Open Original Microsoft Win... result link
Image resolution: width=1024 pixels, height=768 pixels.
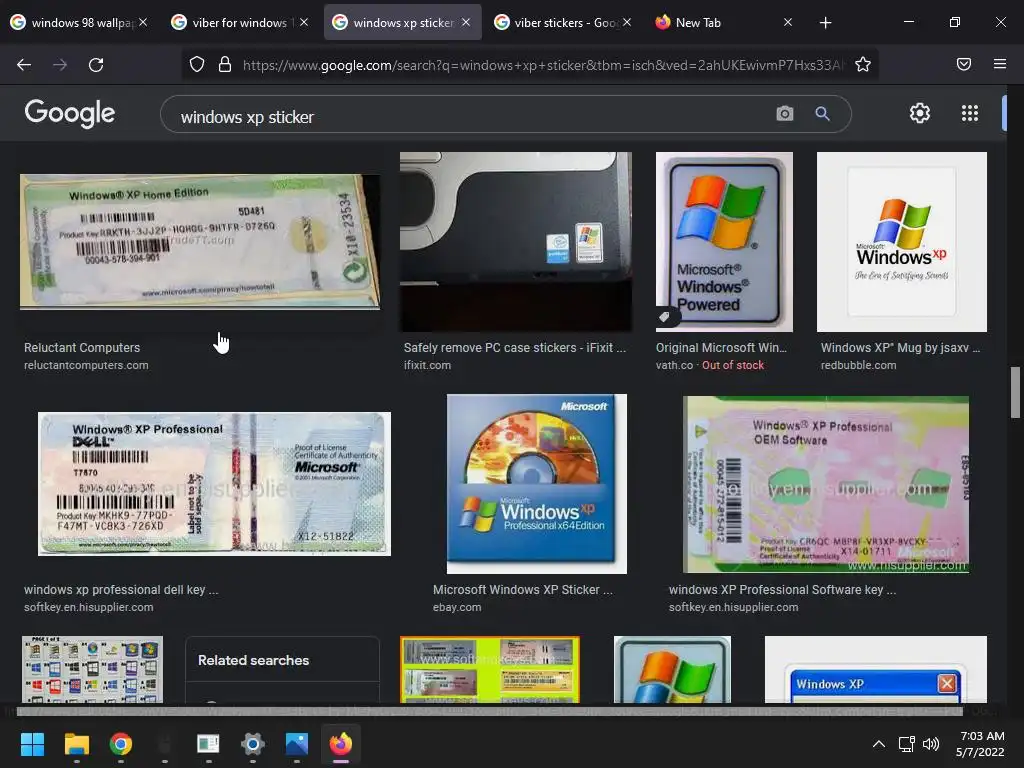click(722, 347)
